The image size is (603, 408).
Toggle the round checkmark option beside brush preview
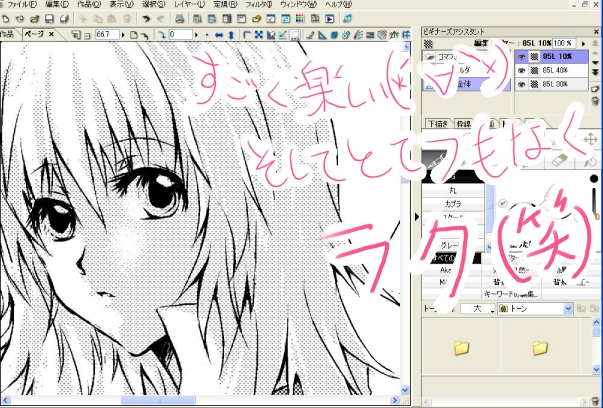[503, 203]
